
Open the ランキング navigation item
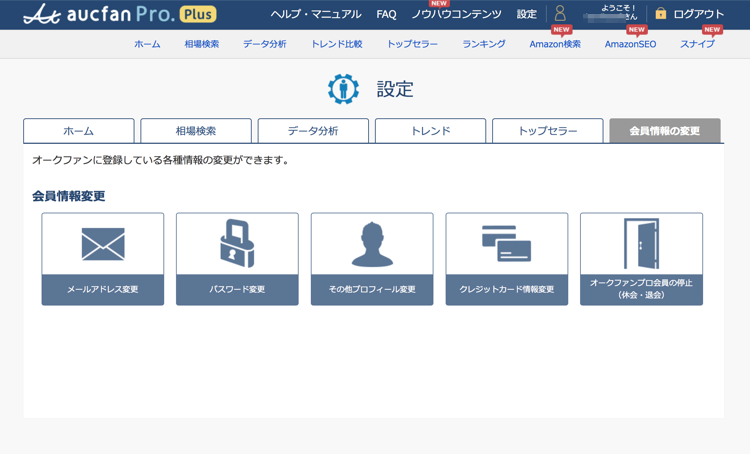point(484,44)
